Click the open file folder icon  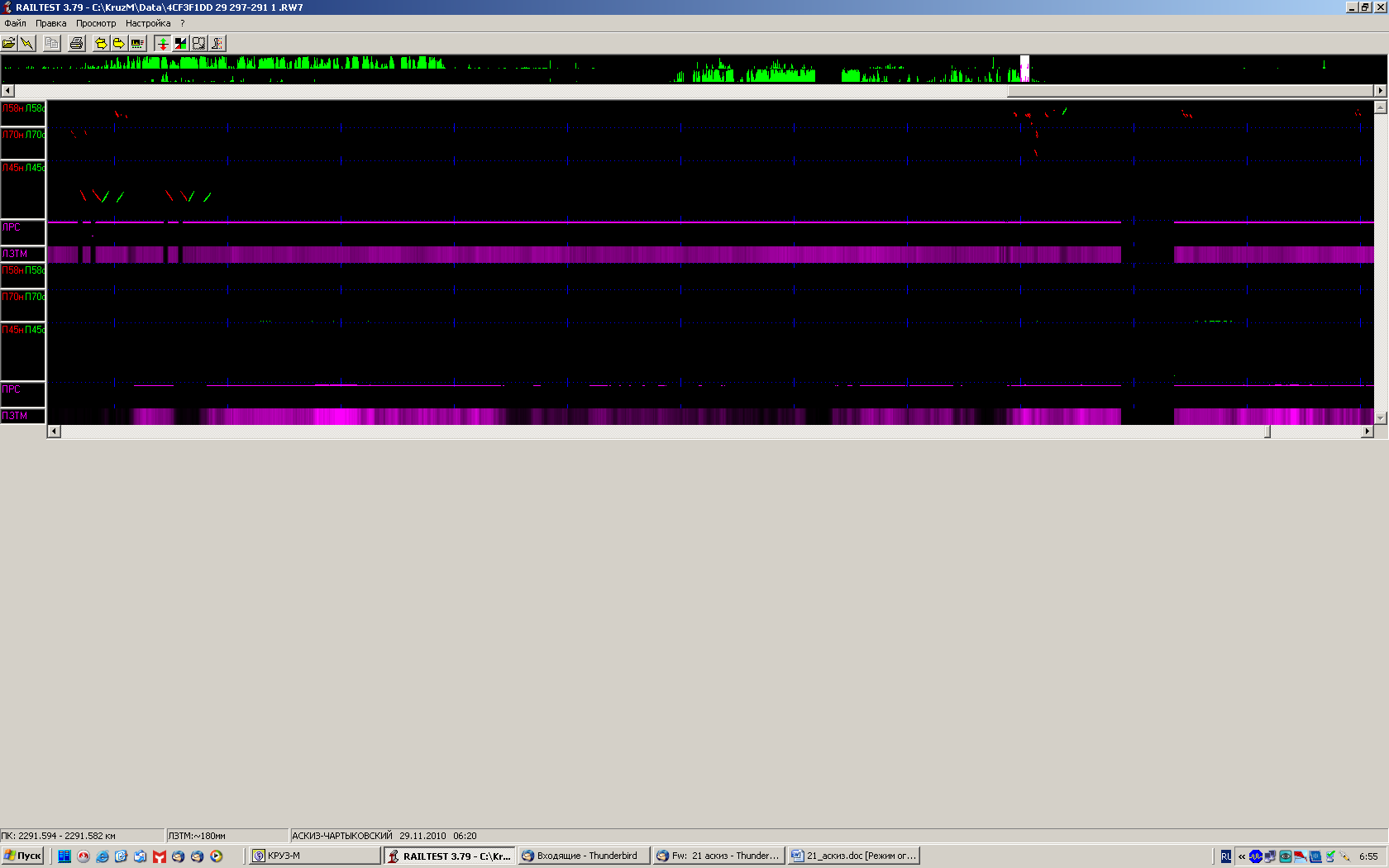9,43
